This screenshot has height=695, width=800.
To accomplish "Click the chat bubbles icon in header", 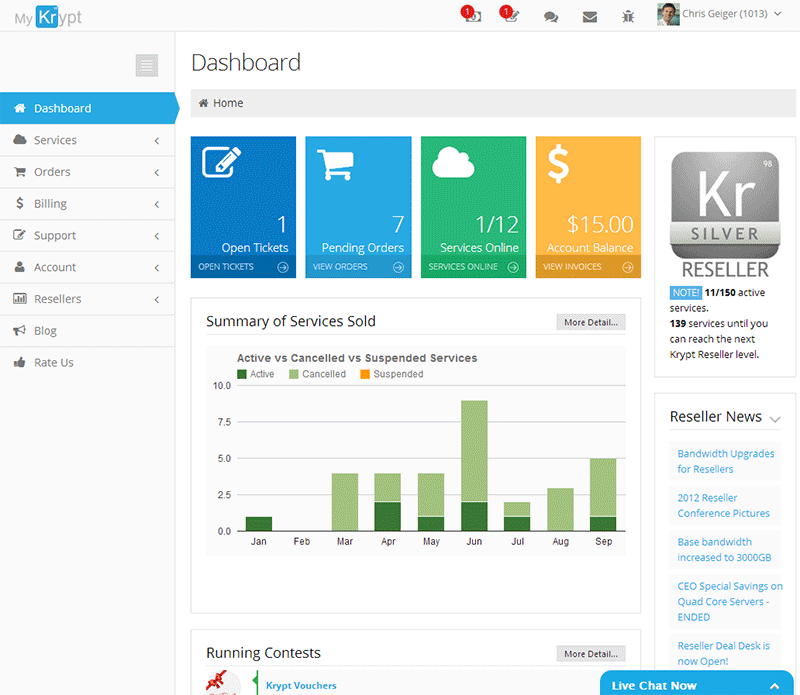I will point(551,16).
